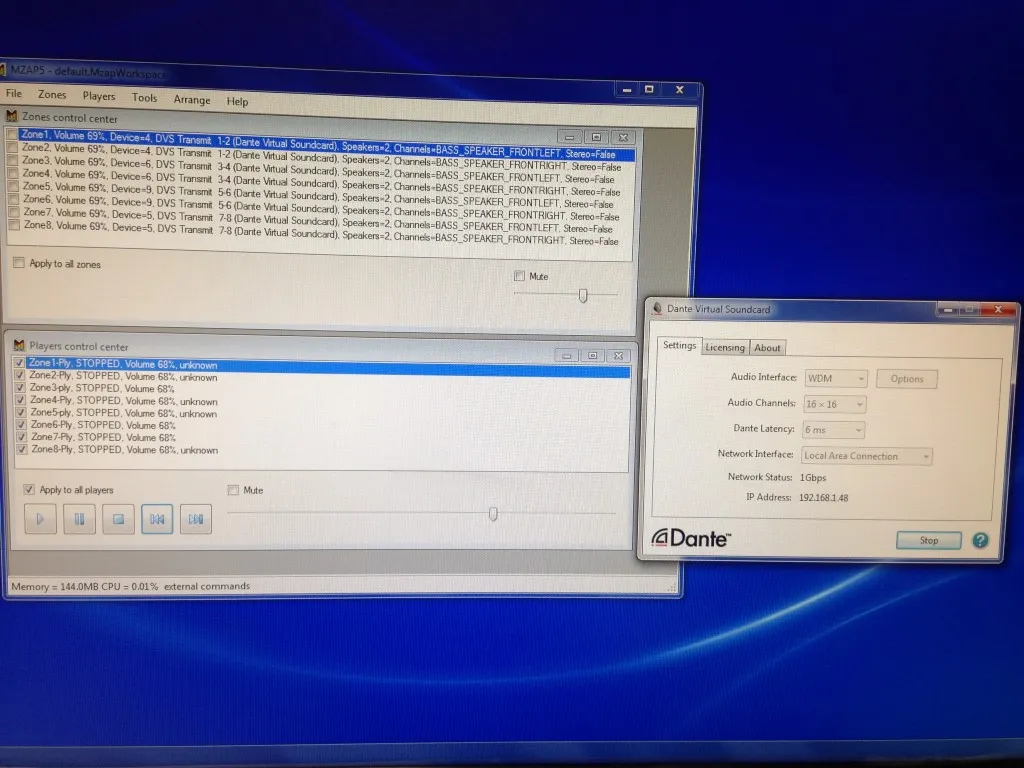Enable Apply to all zones
Image resolution: width=1024 pixels, height=768 pixels.
click(18, 263)
